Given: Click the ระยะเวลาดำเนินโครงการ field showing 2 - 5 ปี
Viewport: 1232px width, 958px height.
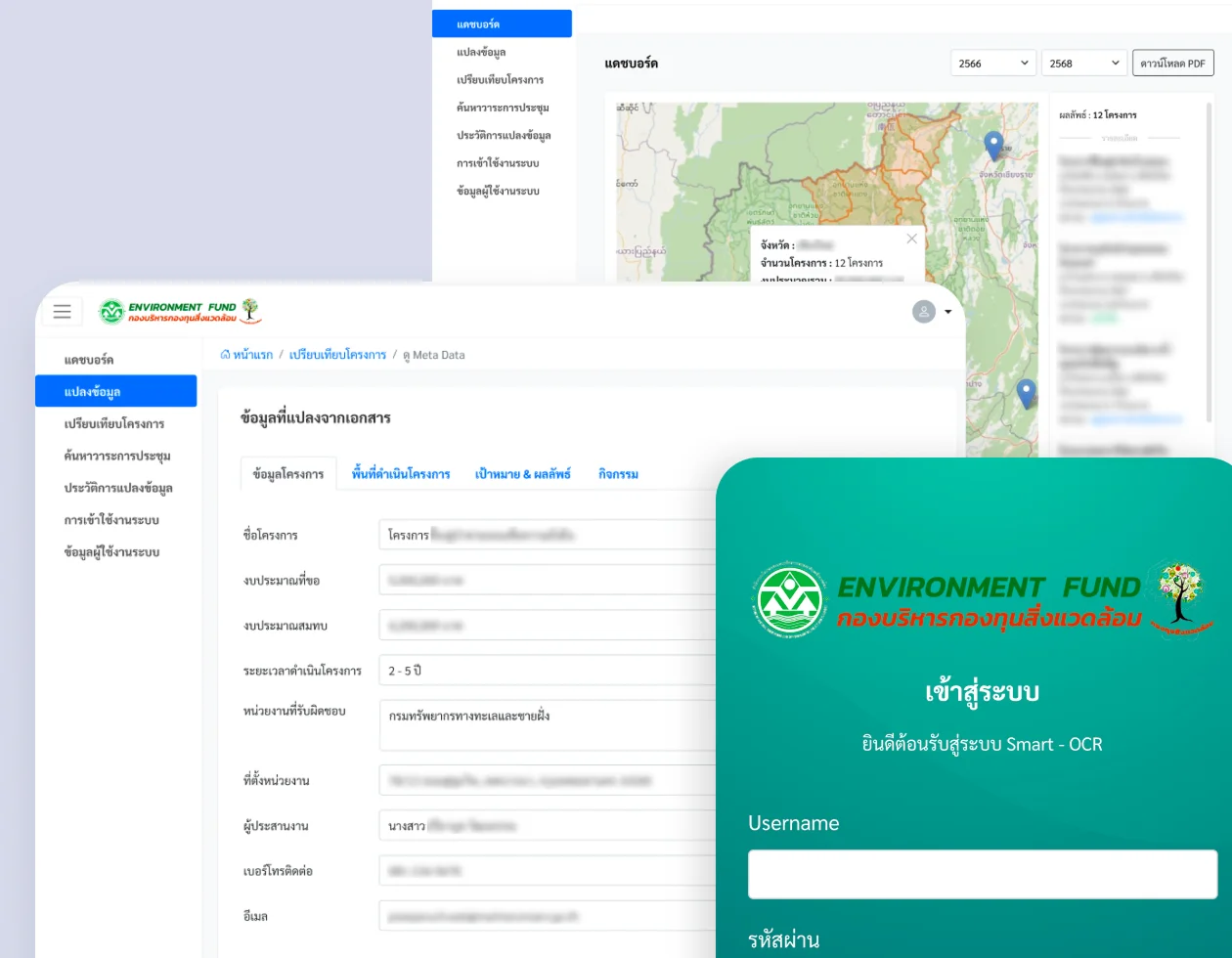Looking at the screenshot, I should pyautogui.click(x=548, y=671).
